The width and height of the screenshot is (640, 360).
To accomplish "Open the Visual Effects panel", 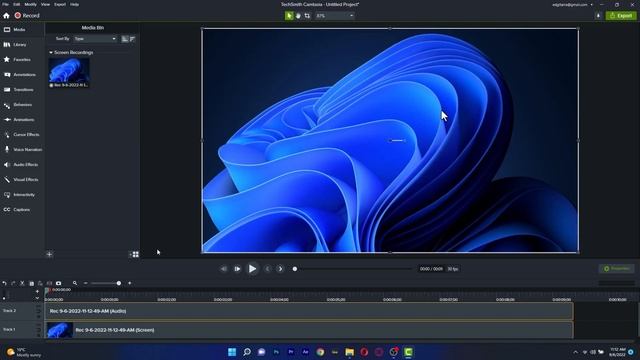I will pyautogui.click(x=22, y=180).
